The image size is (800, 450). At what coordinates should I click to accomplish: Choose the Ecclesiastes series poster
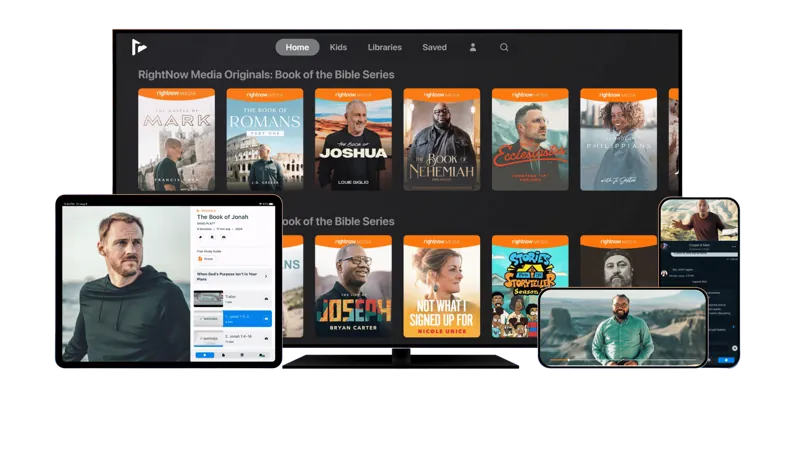(x=530, y=139)
